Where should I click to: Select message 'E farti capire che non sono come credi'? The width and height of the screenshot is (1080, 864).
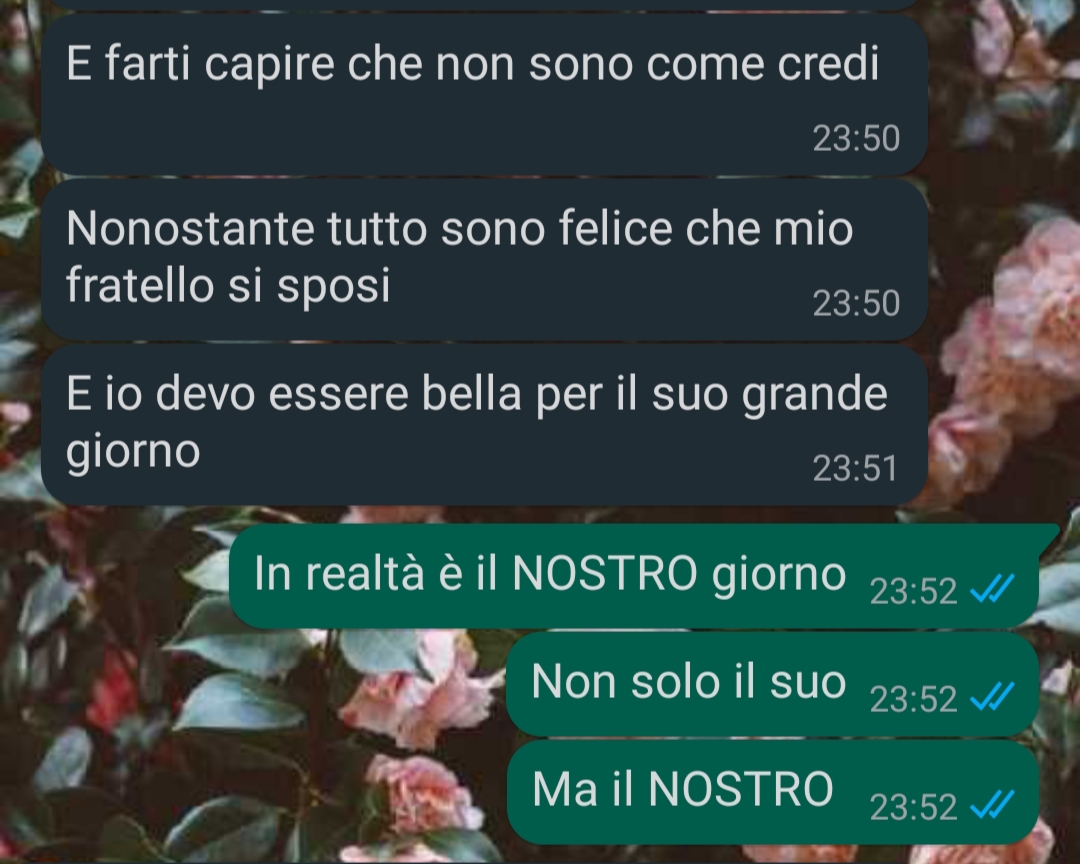484,94
